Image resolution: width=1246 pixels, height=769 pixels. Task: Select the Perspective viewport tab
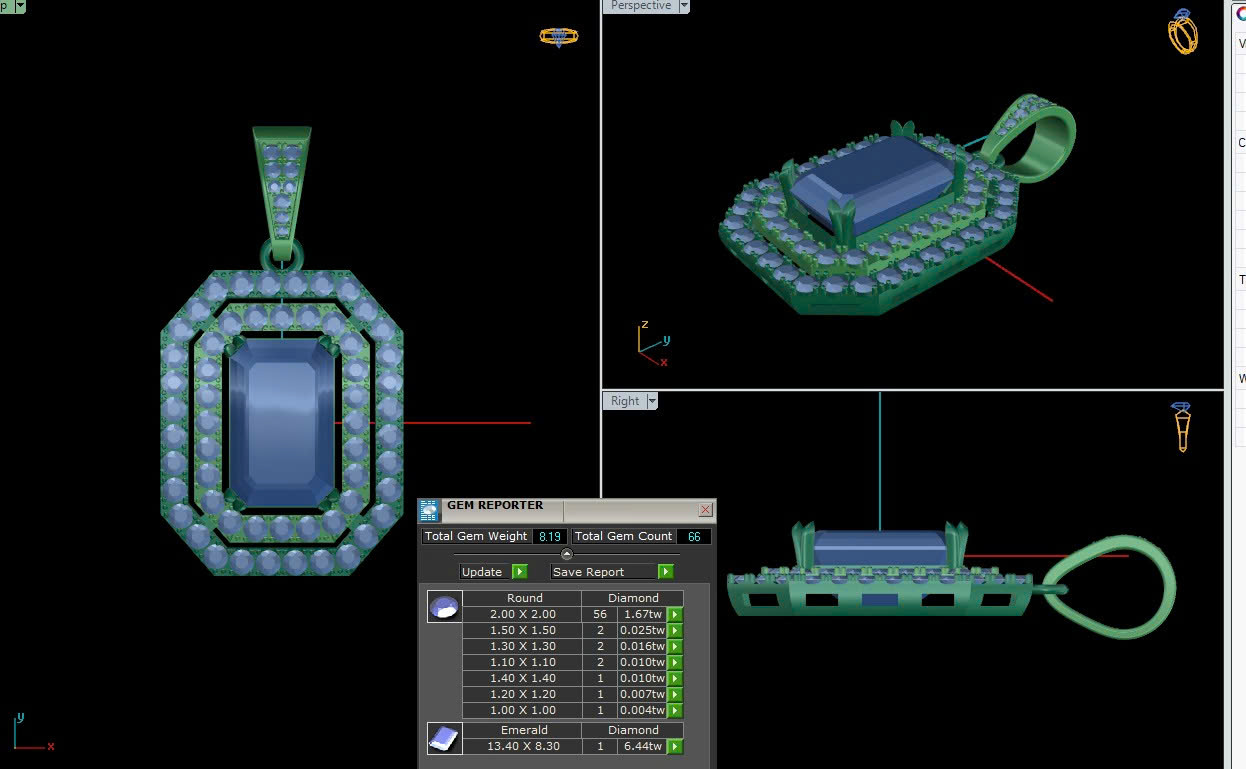click(640, 6)
